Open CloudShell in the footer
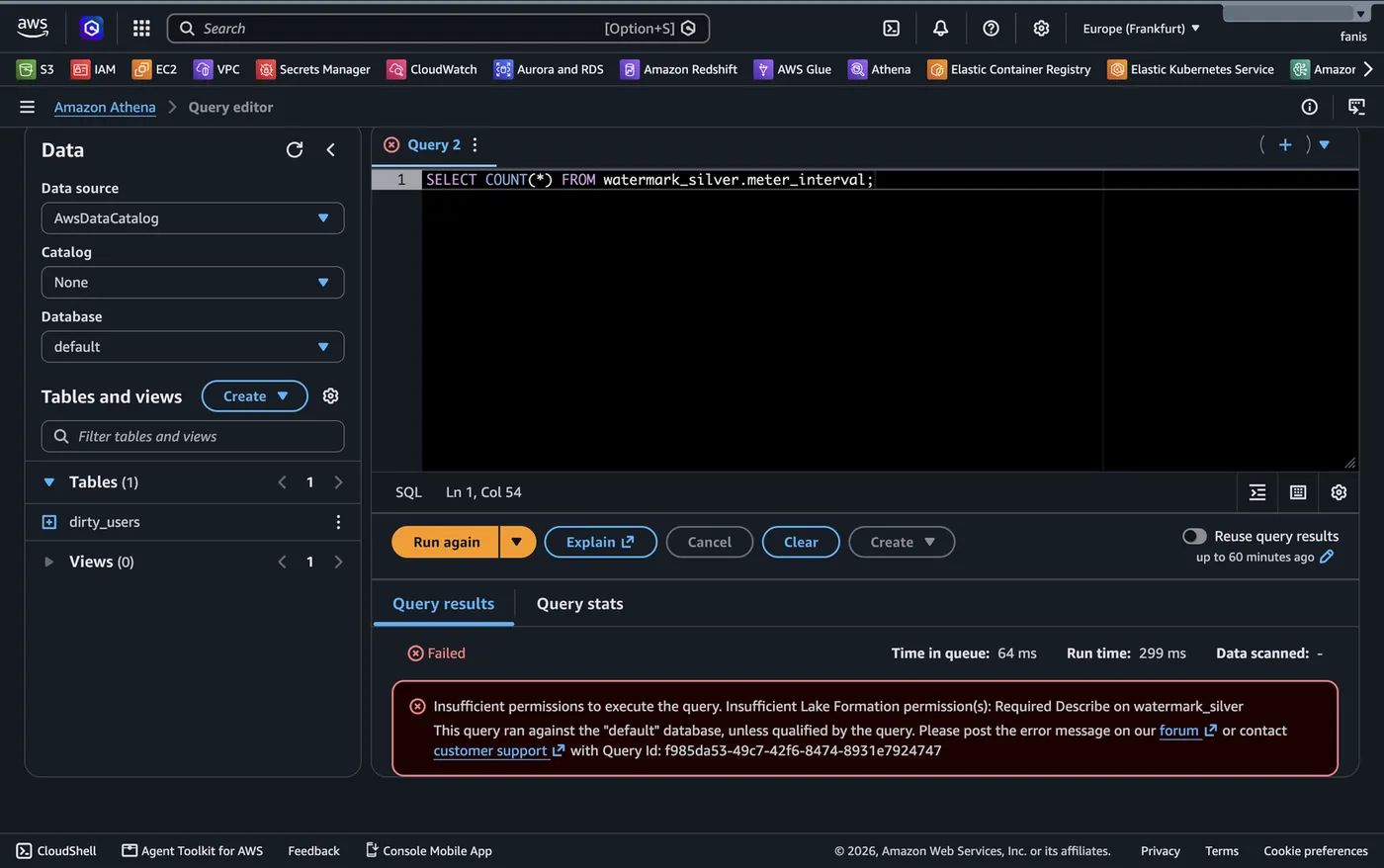Screen dimensions: 1384x868 (56, 850)
